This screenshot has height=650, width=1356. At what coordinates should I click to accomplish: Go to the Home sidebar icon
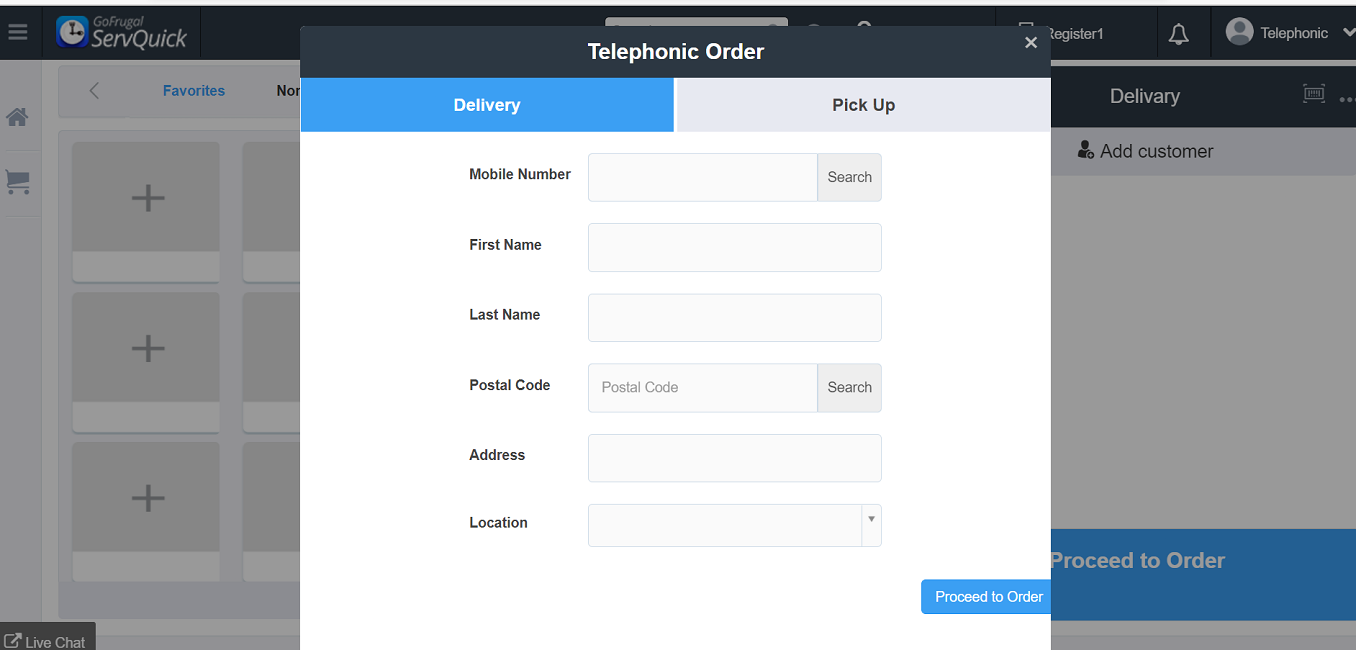tap(17, 117)
